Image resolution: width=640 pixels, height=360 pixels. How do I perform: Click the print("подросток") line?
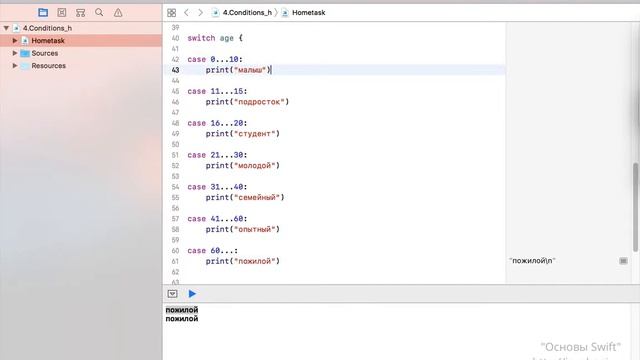coord(247,102)
